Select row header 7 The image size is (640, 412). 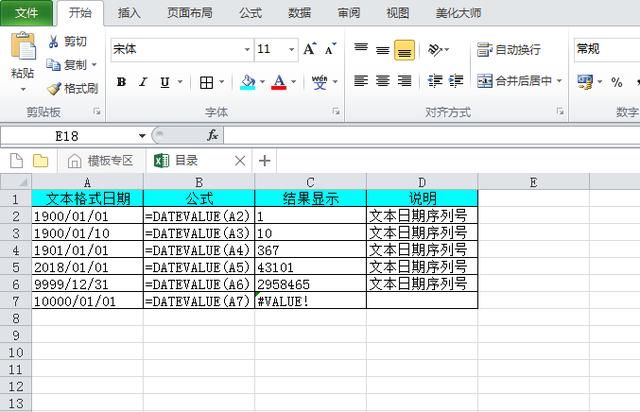pyautogui.click(x=16, y=301)
